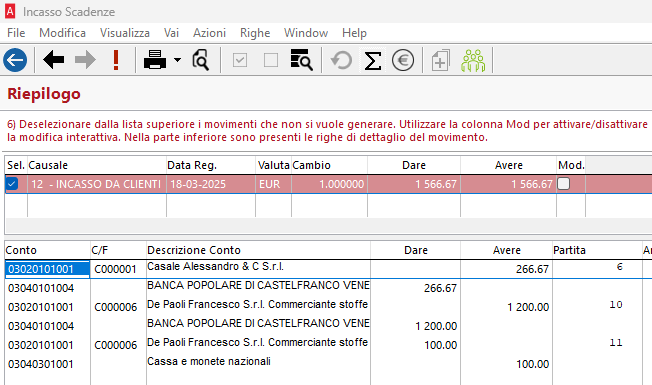652x385 pixels.
Task: Click the EUR currency cell
Action: (273, 184)
